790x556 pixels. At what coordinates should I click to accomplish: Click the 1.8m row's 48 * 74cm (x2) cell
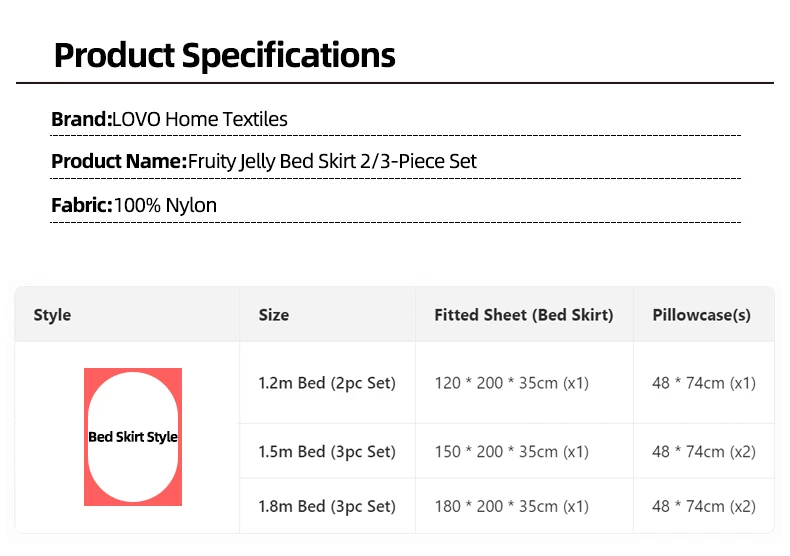click(x=704, y=506)
